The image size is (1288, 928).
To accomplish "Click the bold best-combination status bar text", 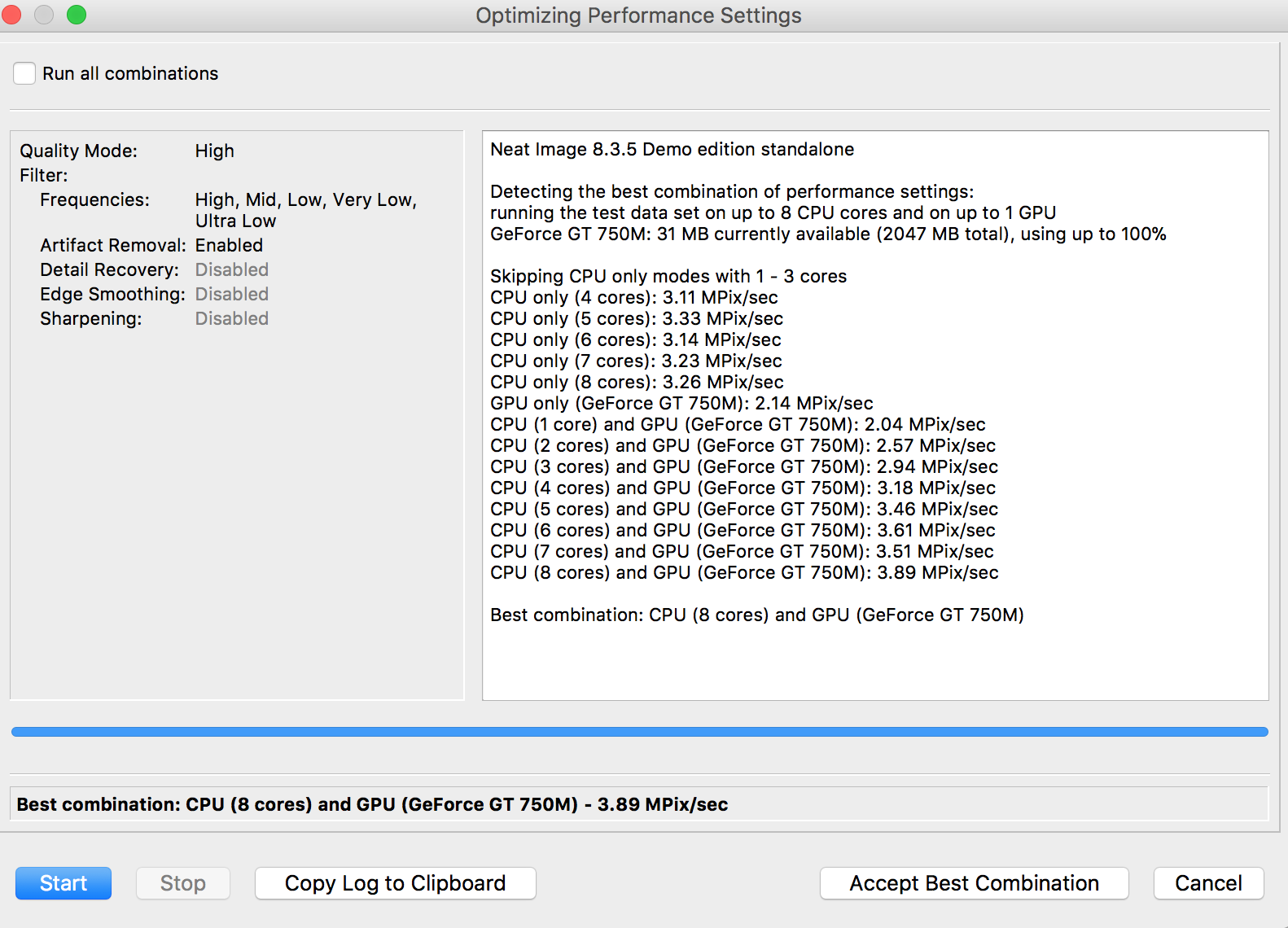I will pos(372,804).
